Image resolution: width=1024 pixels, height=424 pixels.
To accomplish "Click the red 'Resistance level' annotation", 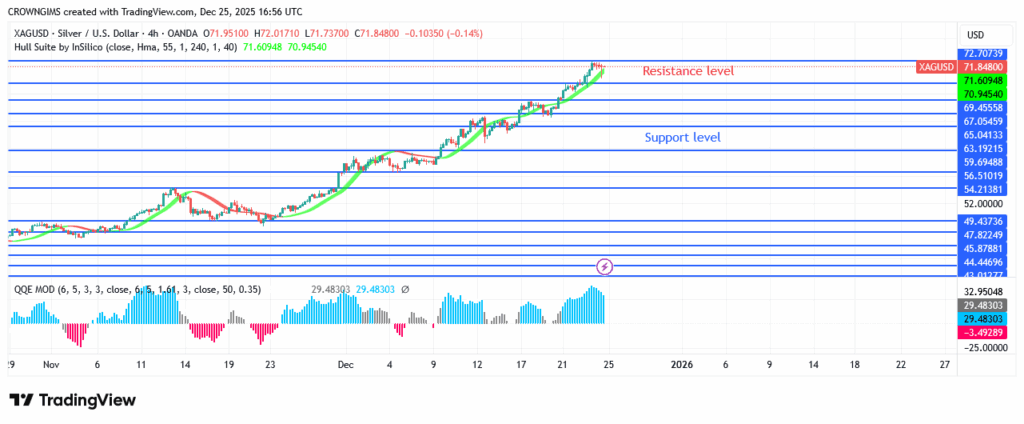I will [688, 71].
